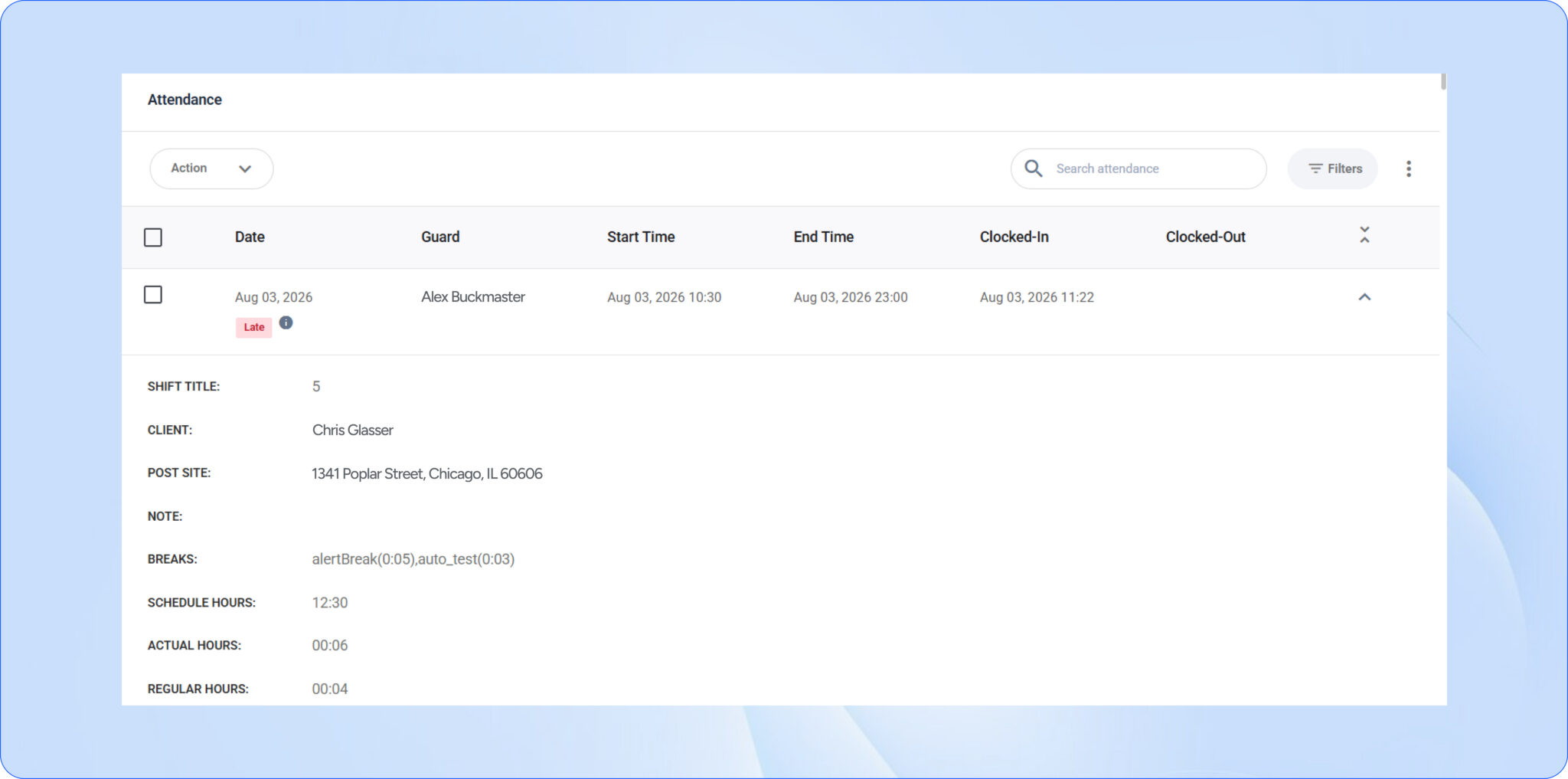The height and width of the screenshot is (779, 1568).
Task: Sort by the Guard column header
Action: 440,237
